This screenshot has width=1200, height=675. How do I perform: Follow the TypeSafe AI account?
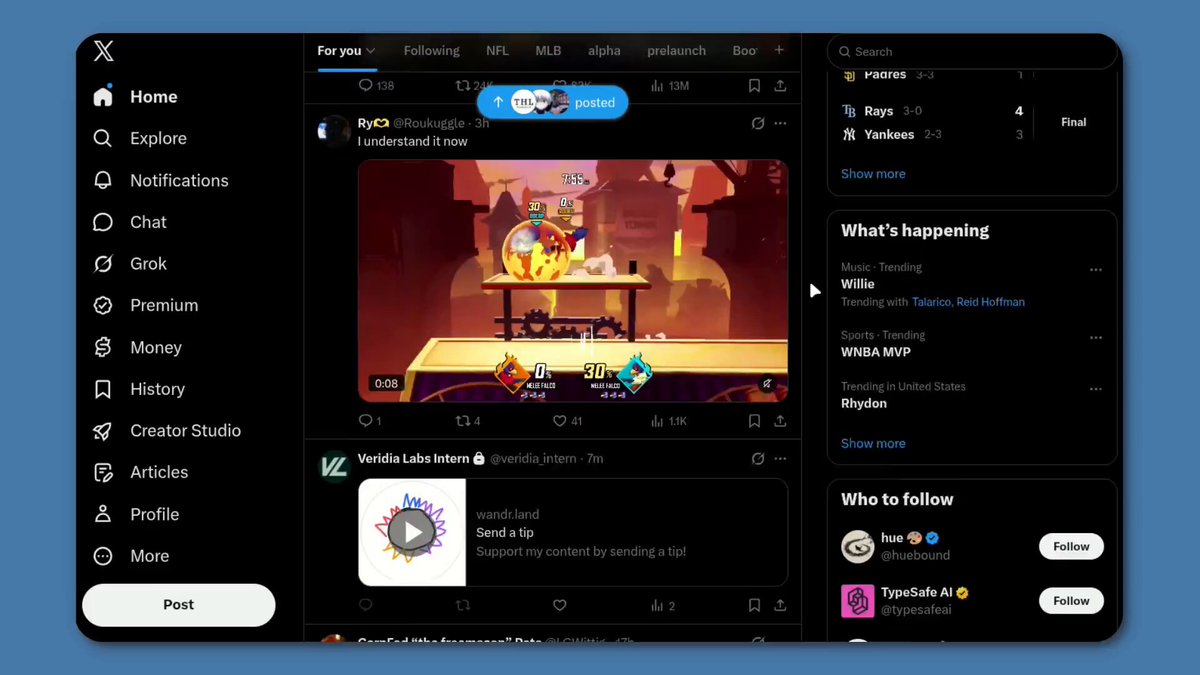pos(1071,601)
